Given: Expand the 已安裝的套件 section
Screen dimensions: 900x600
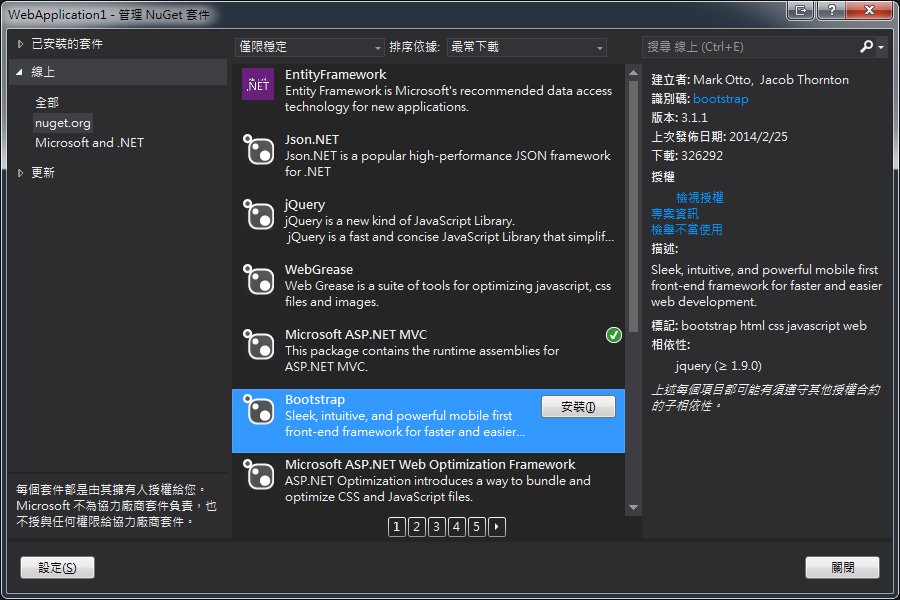Looking at the screenshot, I should 20,44.
